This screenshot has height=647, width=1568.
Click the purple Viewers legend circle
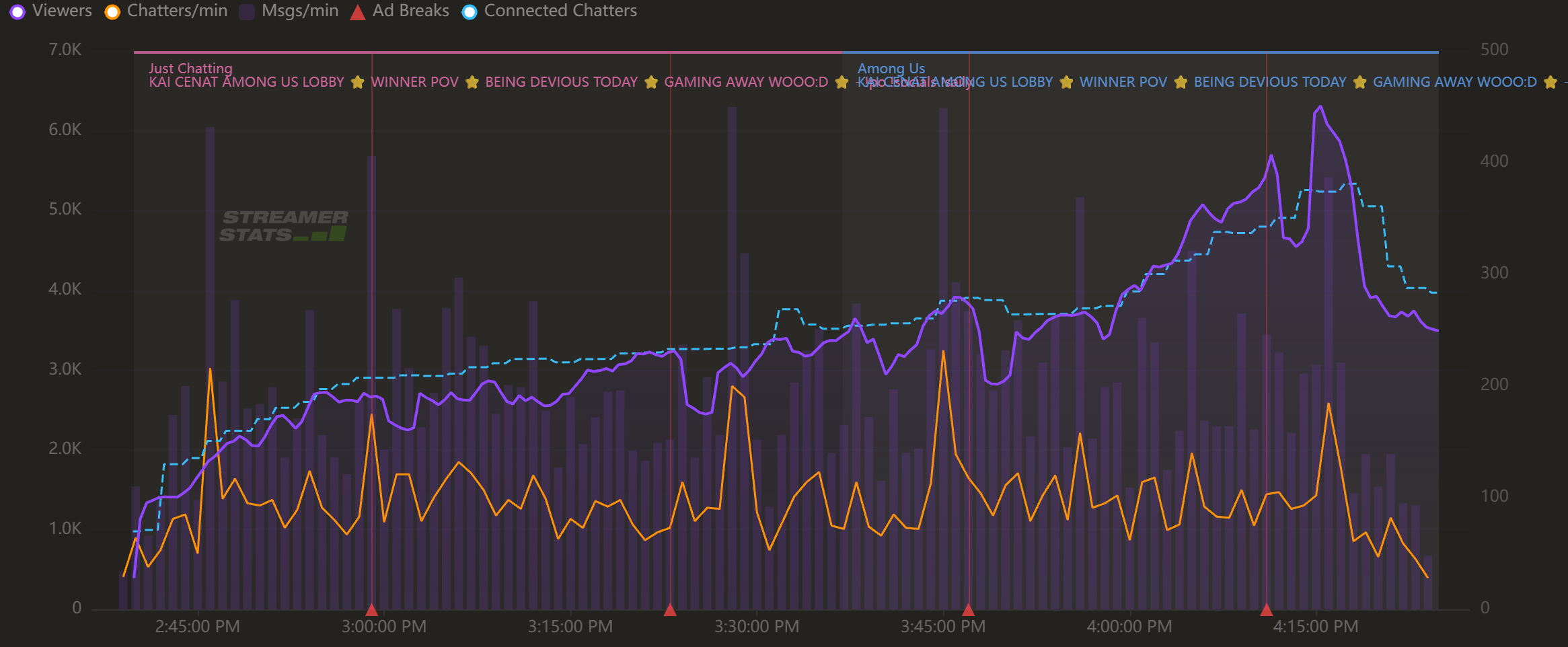17,11
